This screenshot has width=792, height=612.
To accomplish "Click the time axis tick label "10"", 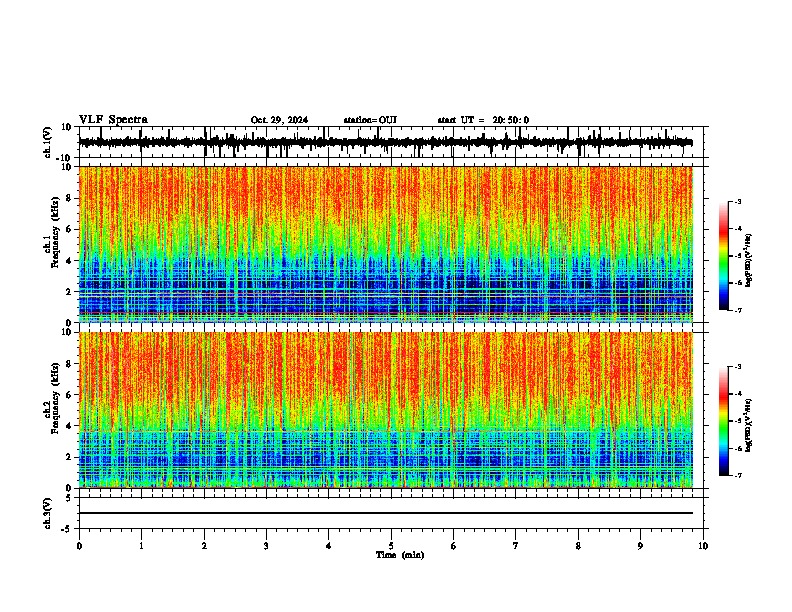I will coord(703,546).
